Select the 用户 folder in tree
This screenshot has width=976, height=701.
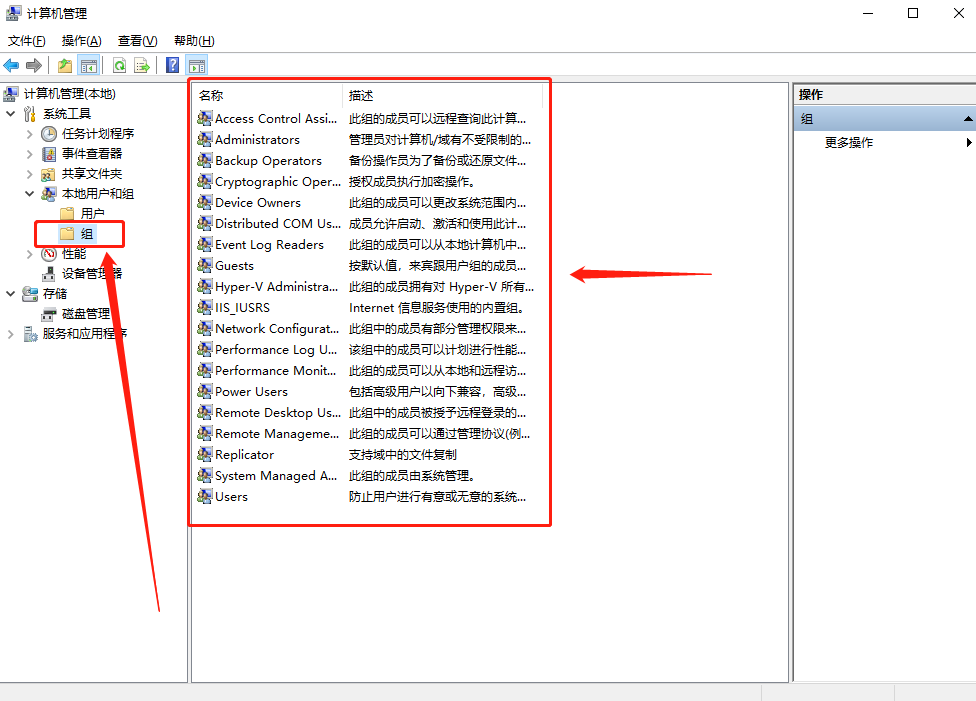coord(92,214)
